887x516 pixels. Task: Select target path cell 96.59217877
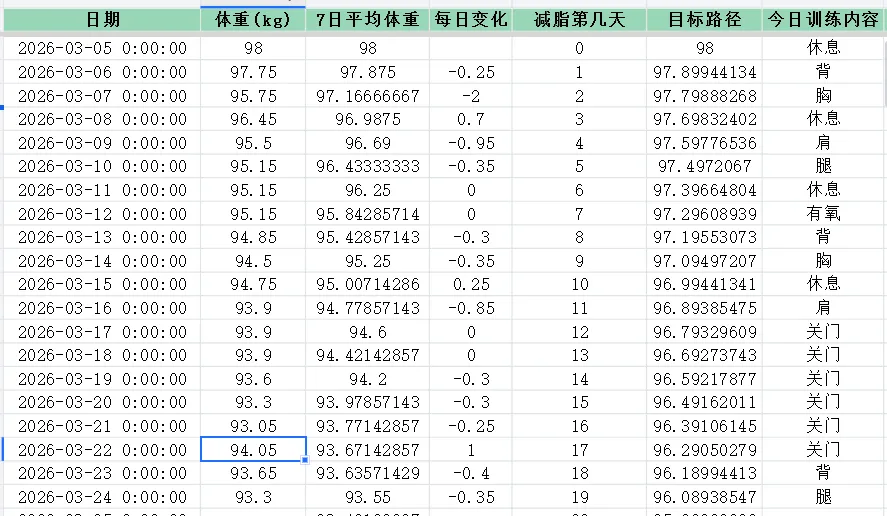[704, 379]
